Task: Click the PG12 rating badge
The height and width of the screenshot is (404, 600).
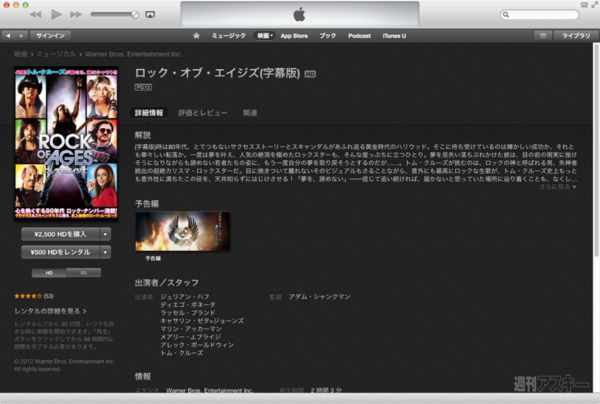Action: (143, 87)
